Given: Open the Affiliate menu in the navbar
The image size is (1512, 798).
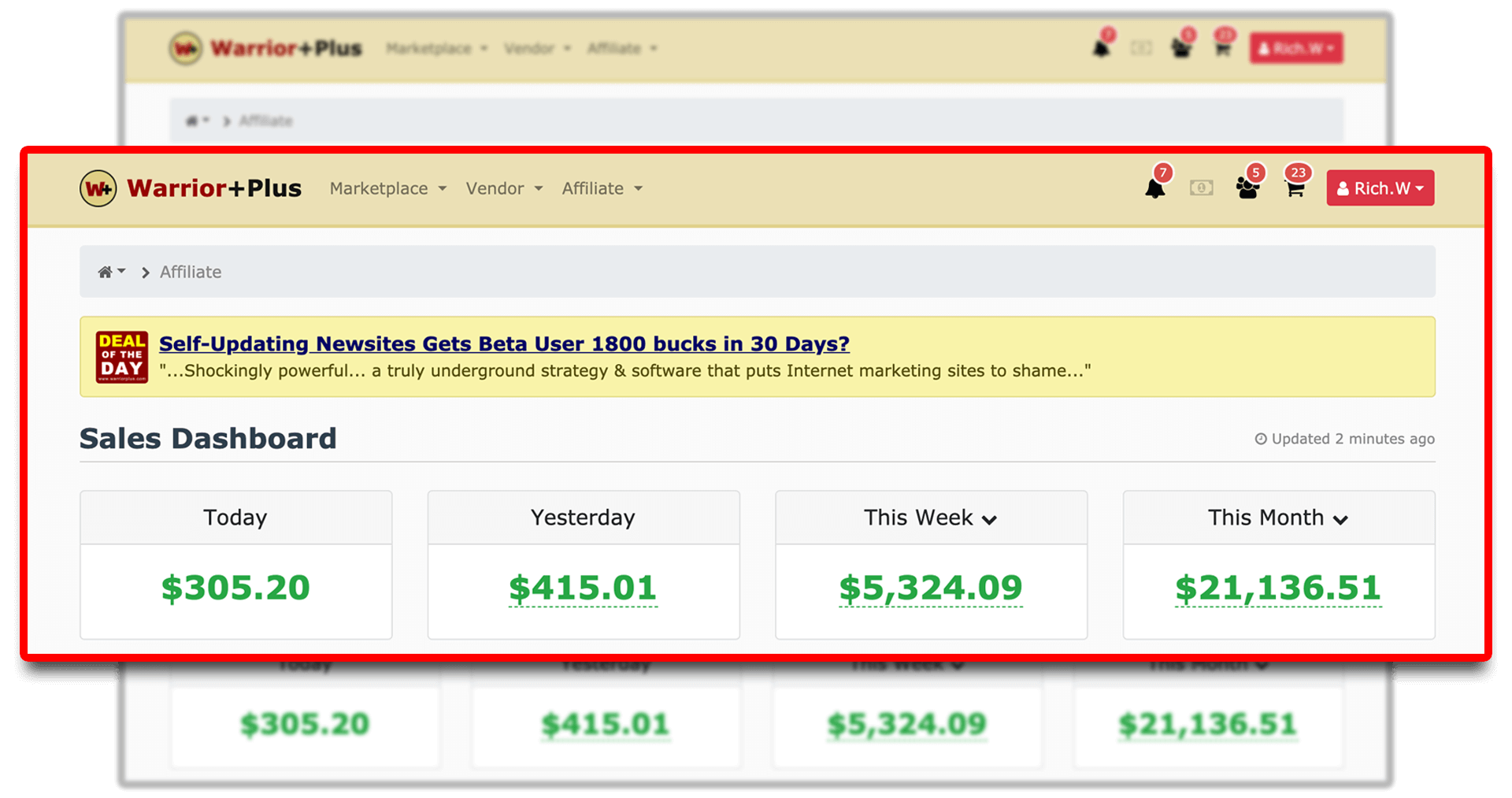Looking at the screenshot, I should [602, 188].
